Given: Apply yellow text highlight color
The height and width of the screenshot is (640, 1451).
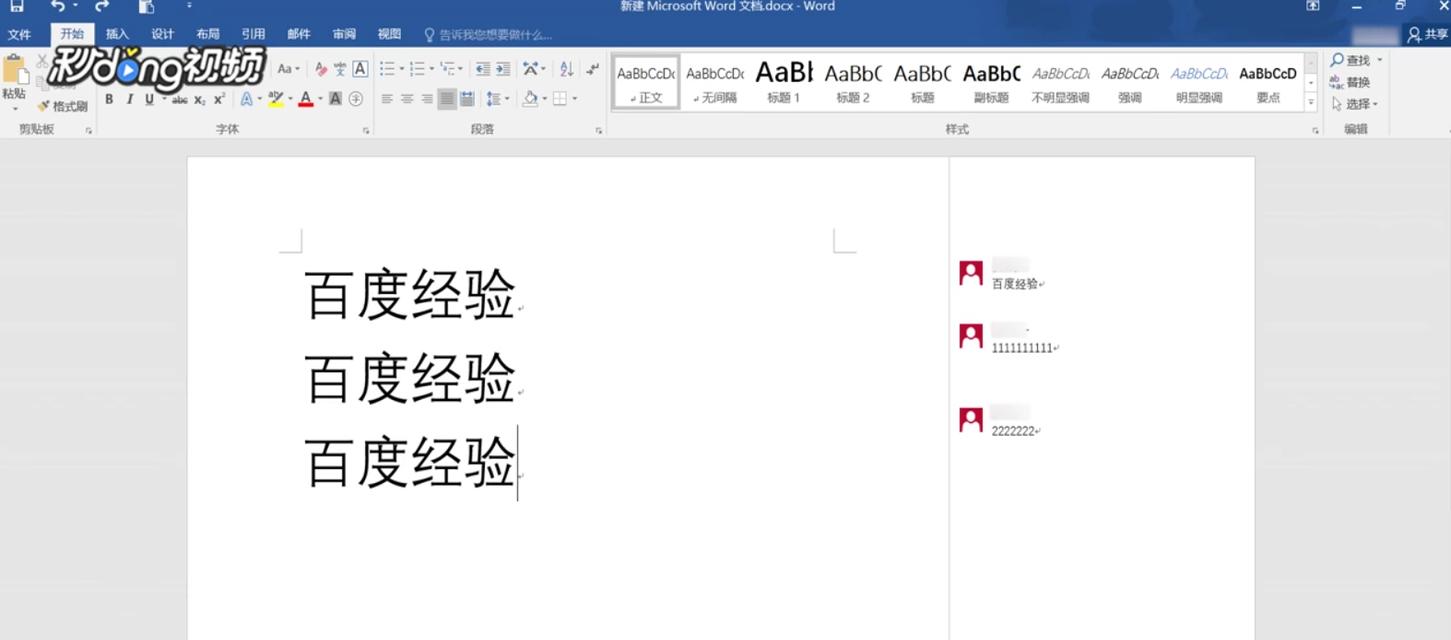Looking at the screenshot, I should pos(276,99).
